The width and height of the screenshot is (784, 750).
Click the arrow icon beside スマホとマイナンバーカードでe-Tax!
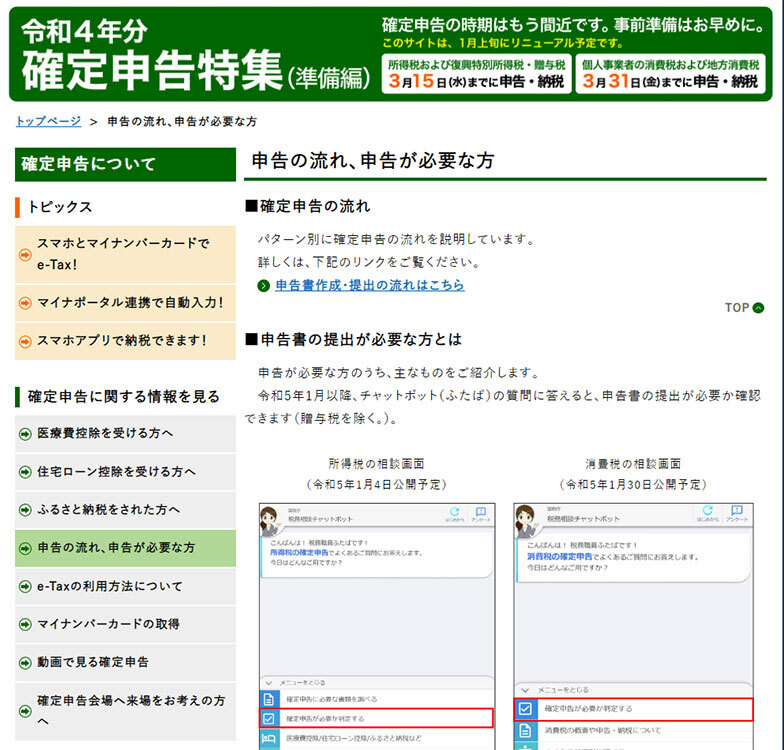tap(26, 254)
